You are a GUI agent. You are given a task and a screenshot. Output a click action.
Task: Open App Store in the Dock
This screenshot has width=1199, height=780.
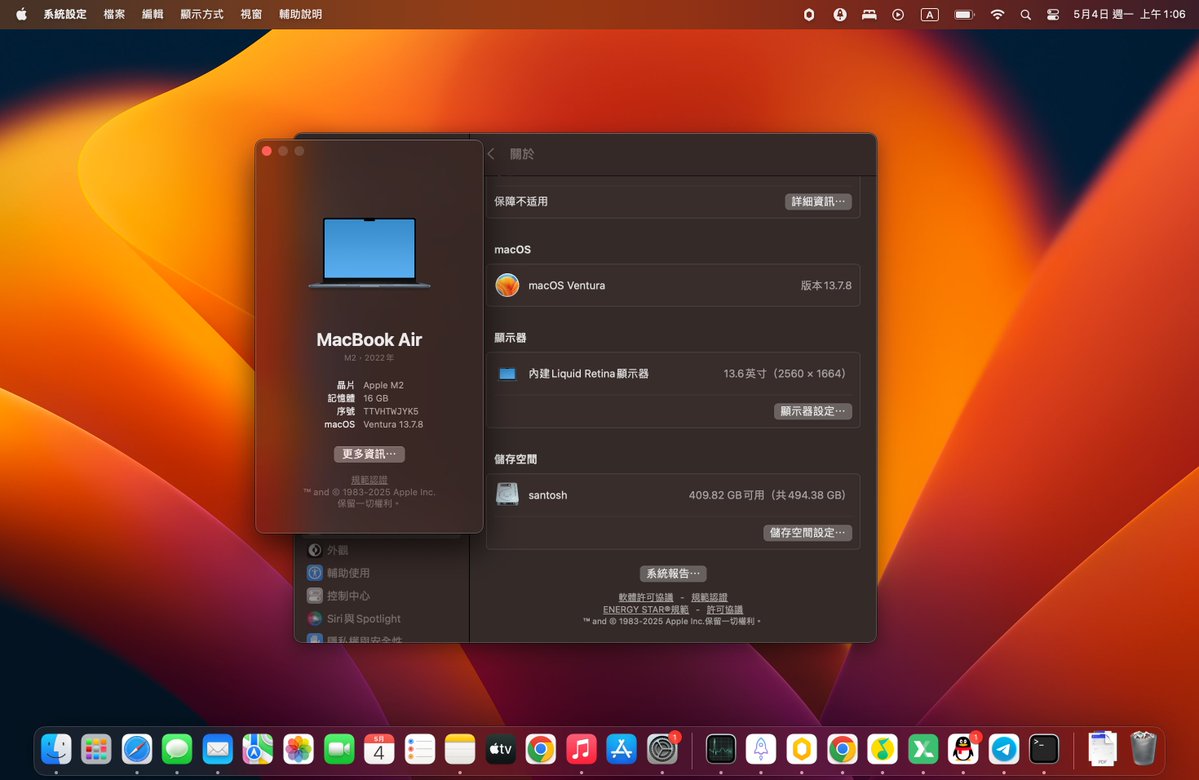click(621, 749)
